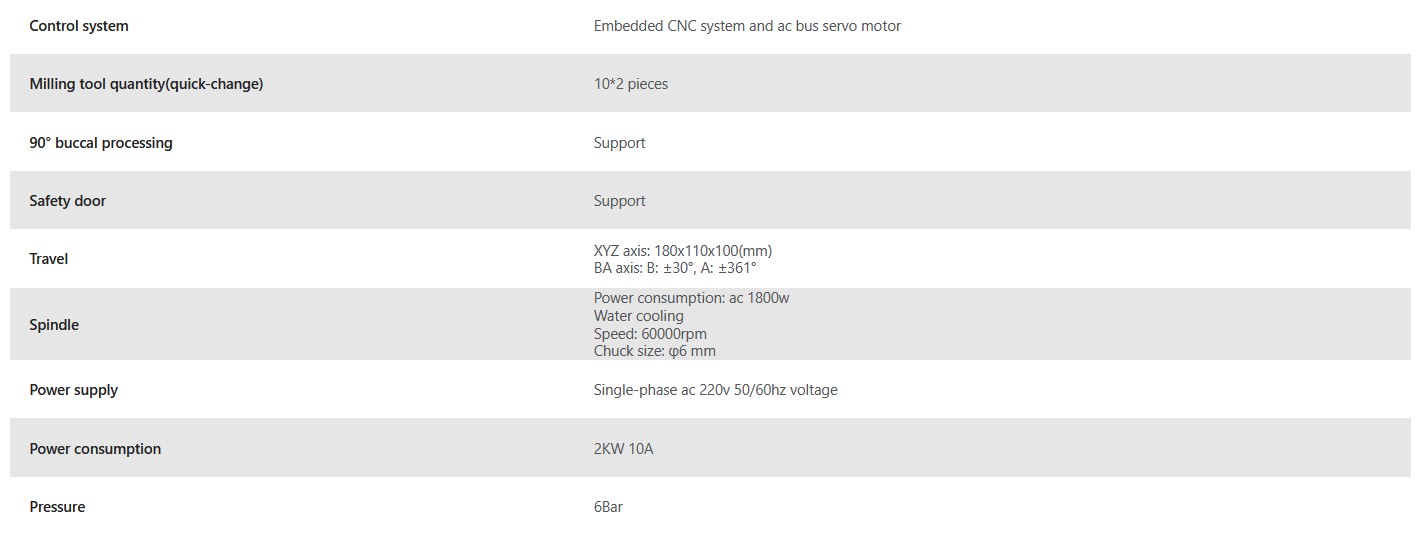Click the 10*2 pieces value
1423x536 pixels.
pyautogui.click(x=630, y=84)
